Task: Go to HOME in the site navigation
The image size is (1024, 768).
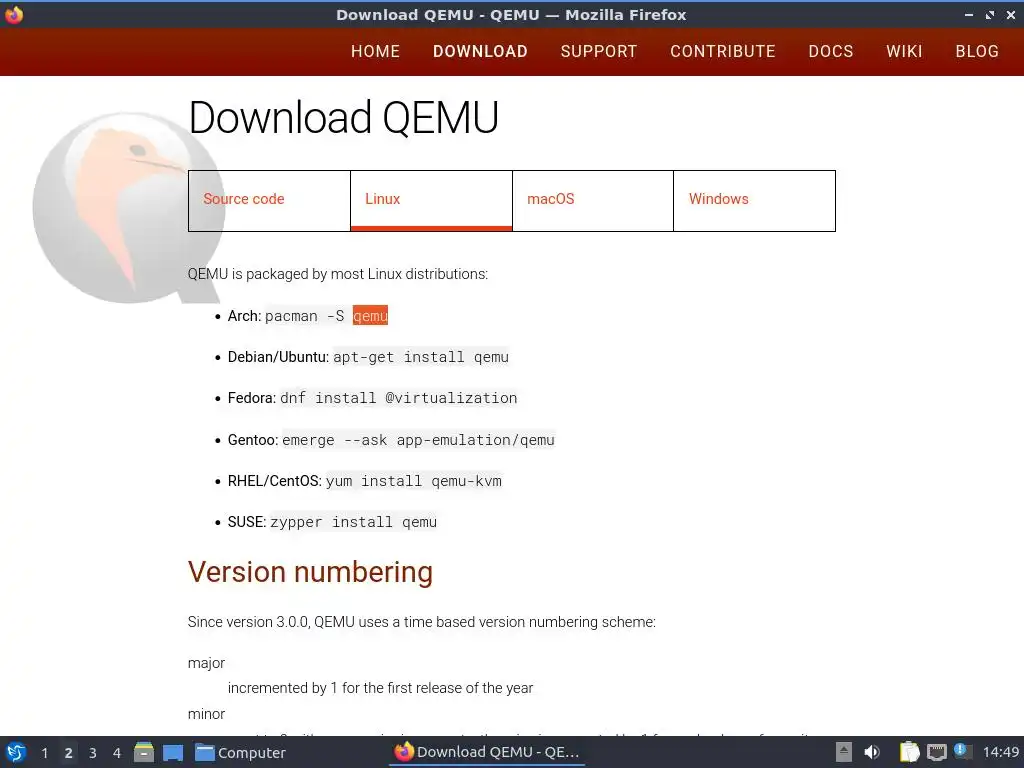Action: pos(376,52)
